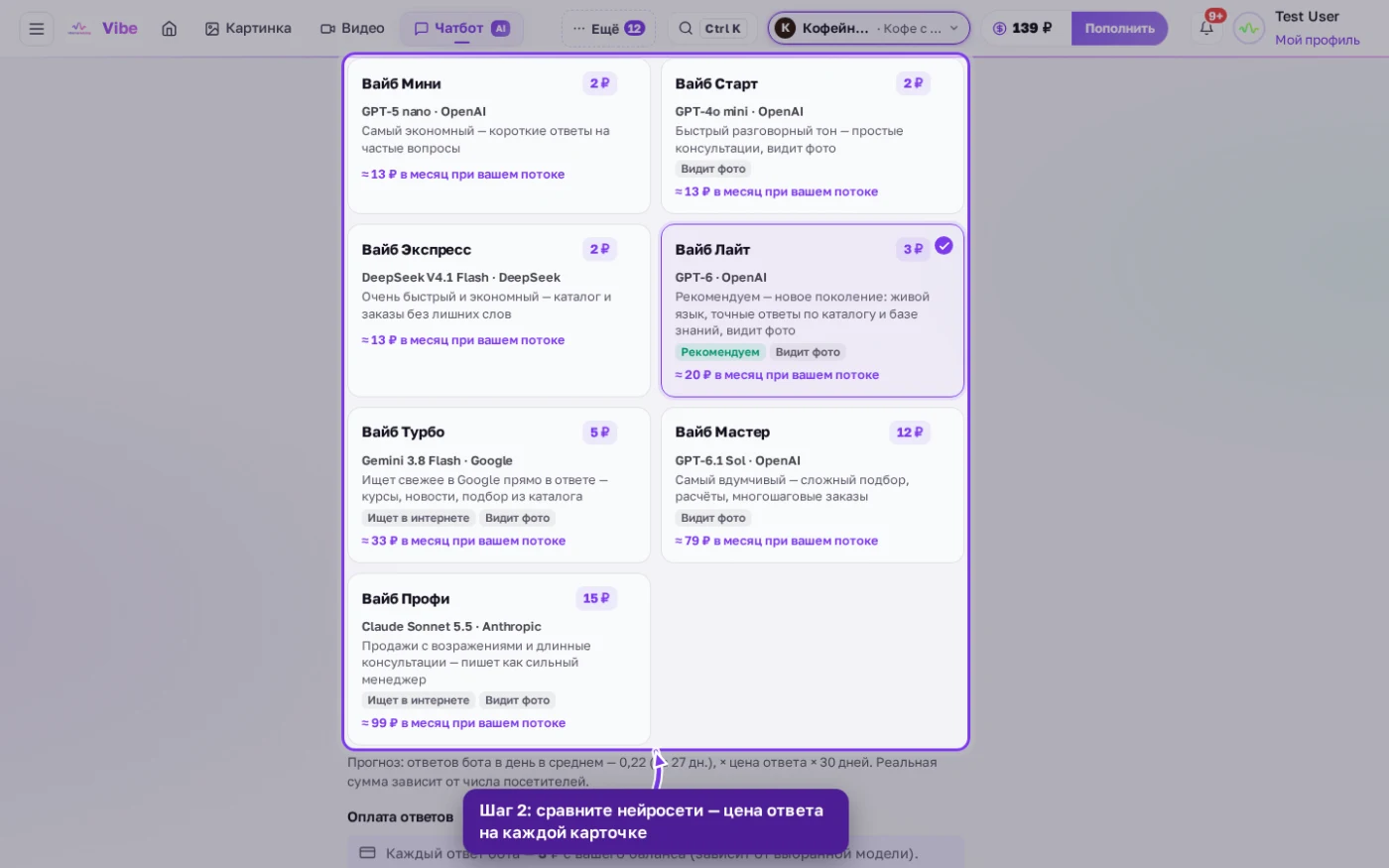Image resolution: width=1389 pixels, height=868 pixels.
Task: Open the hamburger menu
Action: tap(37, 29)
